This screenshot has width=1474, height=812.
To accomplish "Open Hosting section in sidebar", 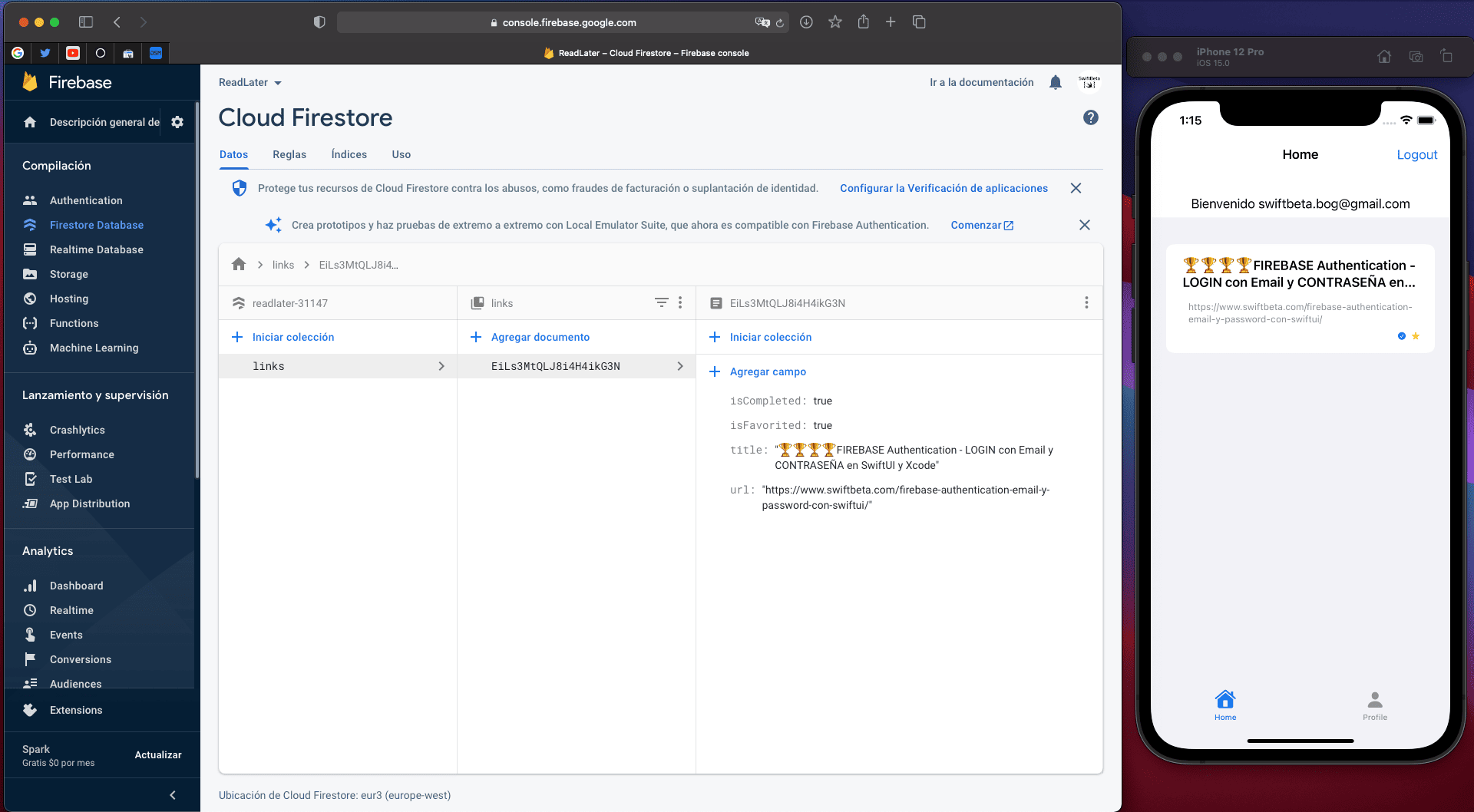I will tap(68, 299).
